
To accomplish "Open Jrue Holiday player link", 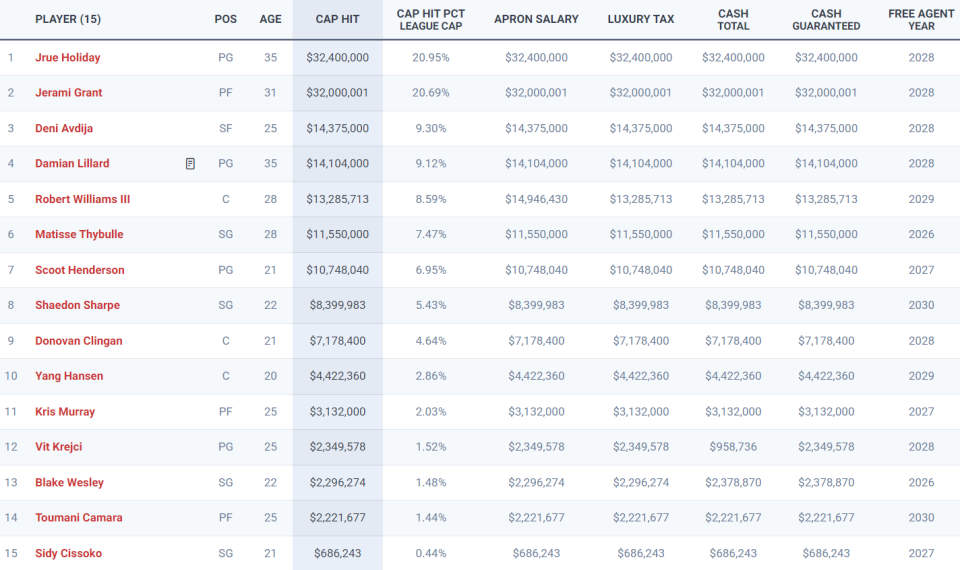I will click(x=67, y=58).
